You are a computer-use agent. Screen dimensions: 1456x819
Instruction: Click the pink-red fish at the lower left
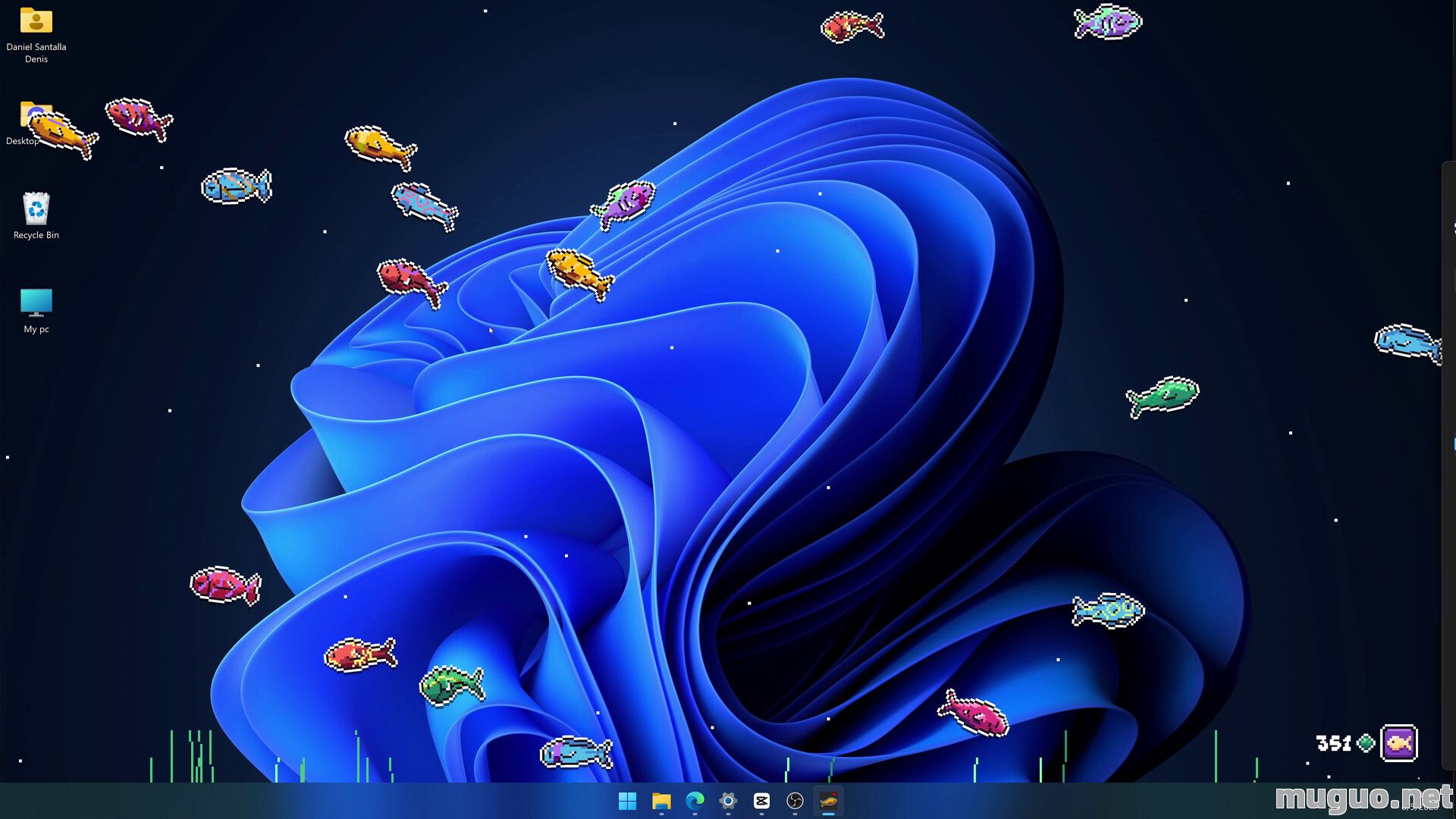tap(225, 585)
